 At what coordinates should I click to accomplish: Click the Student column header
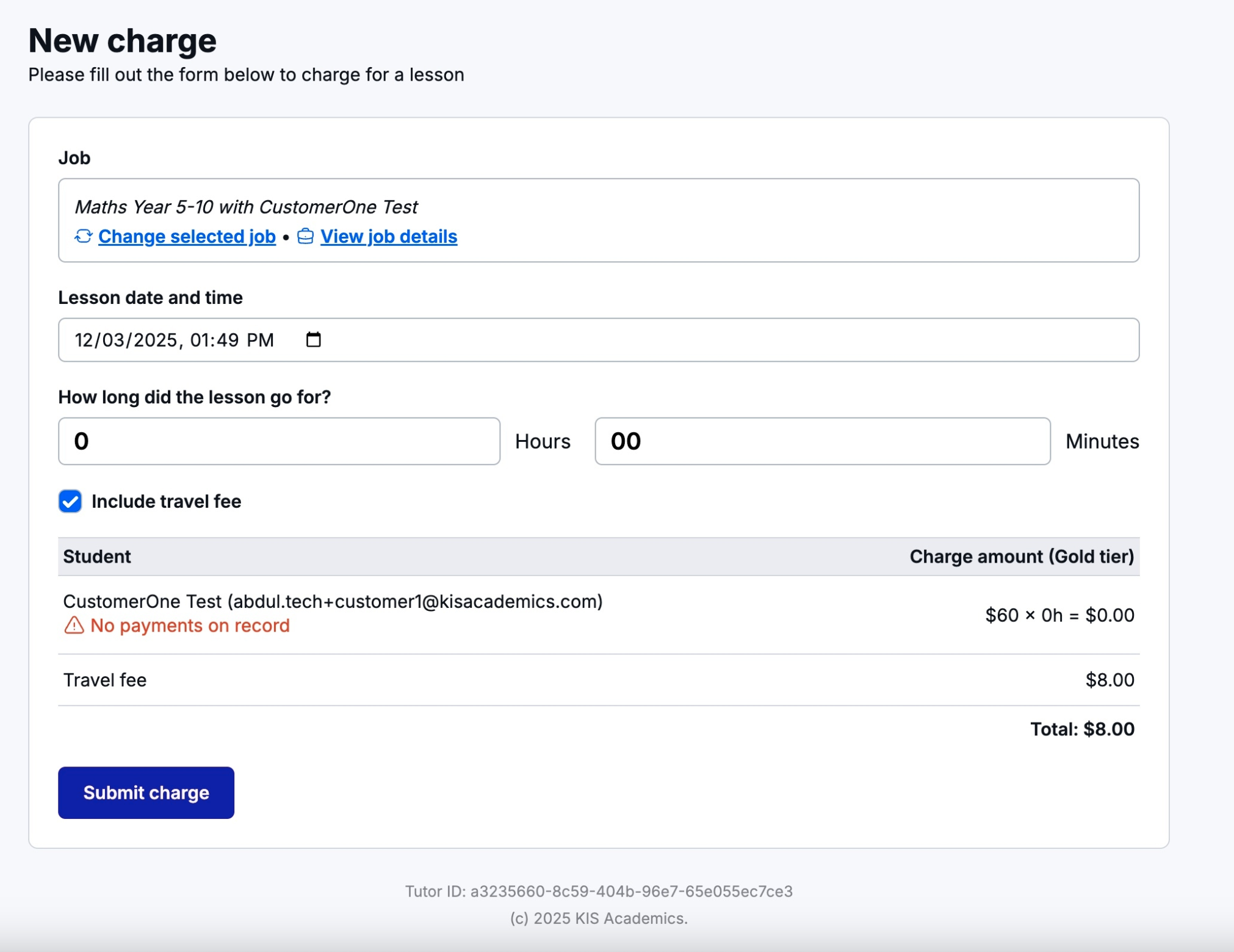tap(97, 557)
